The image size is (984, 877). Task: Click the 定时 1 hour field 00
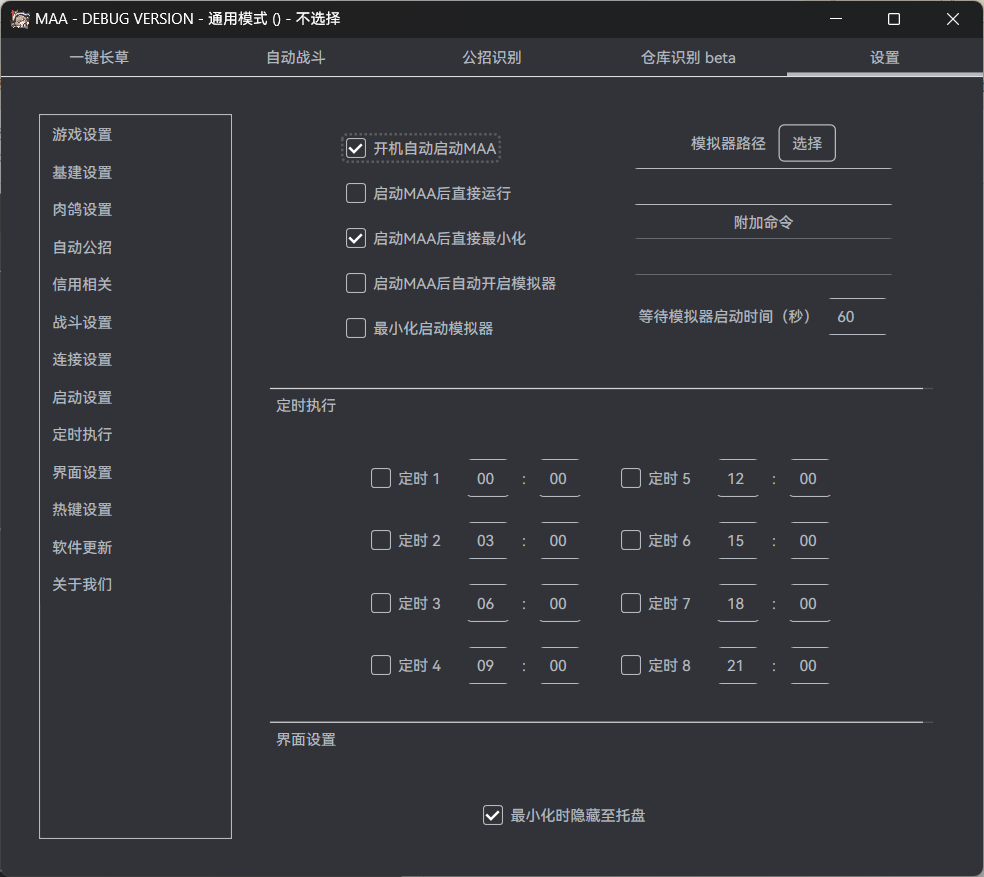[488, 478]
